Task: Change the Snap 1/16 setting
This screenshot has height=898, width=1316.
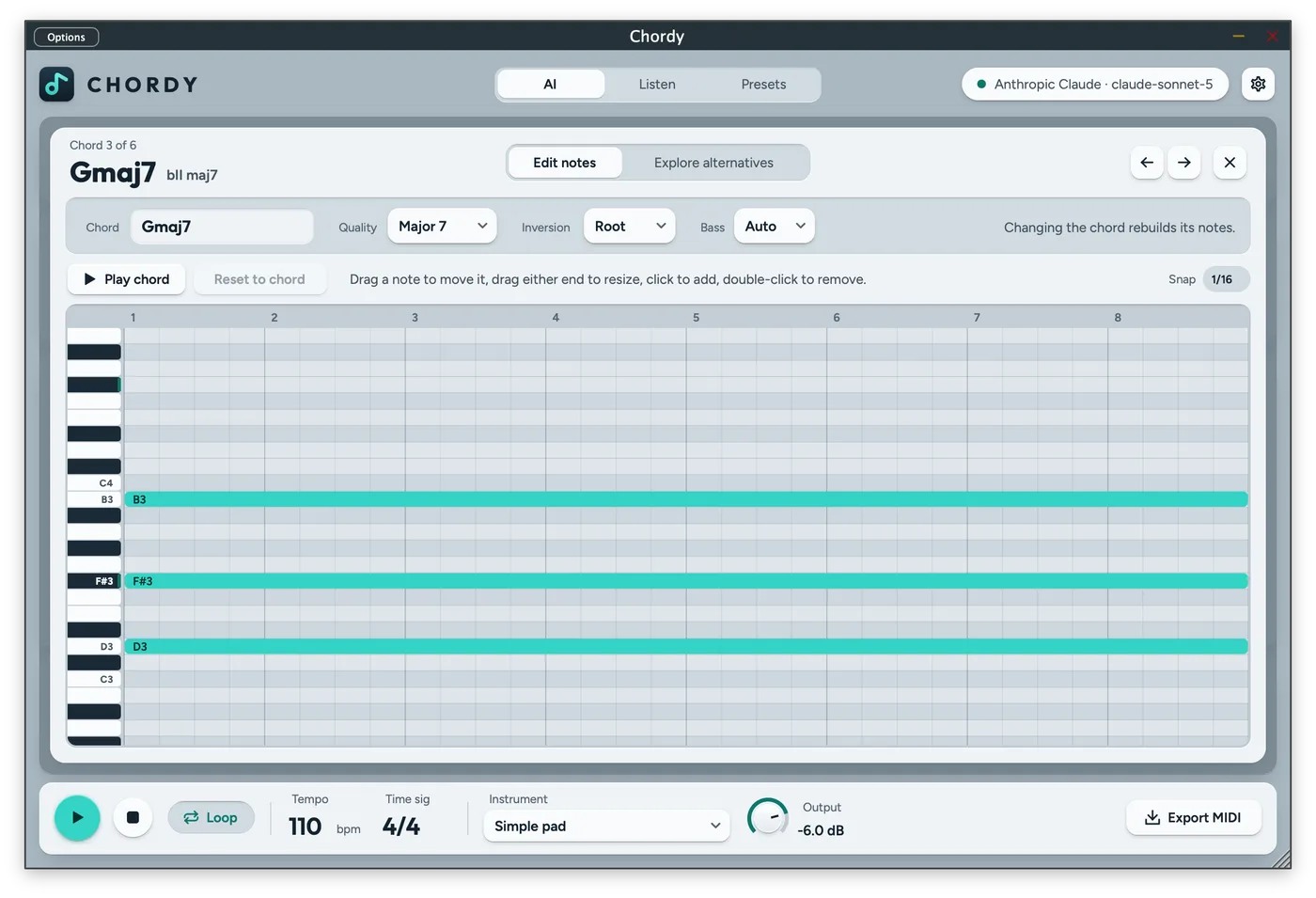Action: [x=1226, y=279]
